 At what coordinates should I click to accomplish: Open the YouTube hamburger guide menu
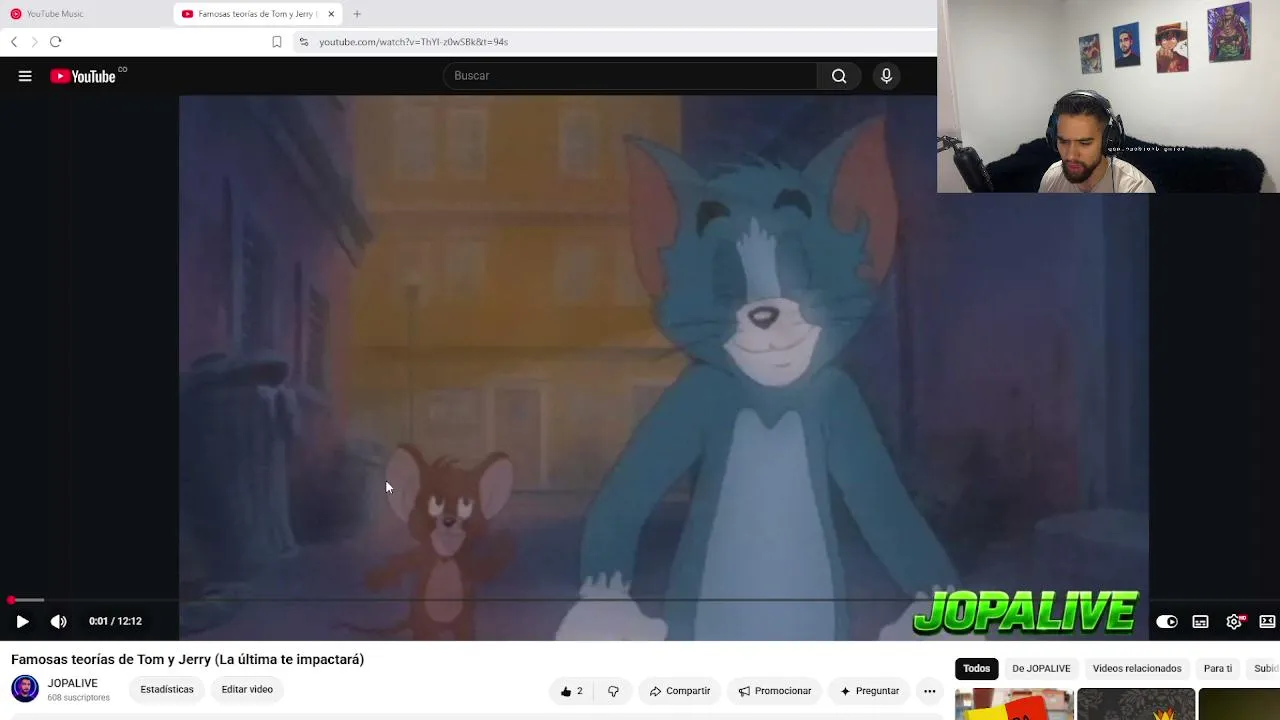25,76
